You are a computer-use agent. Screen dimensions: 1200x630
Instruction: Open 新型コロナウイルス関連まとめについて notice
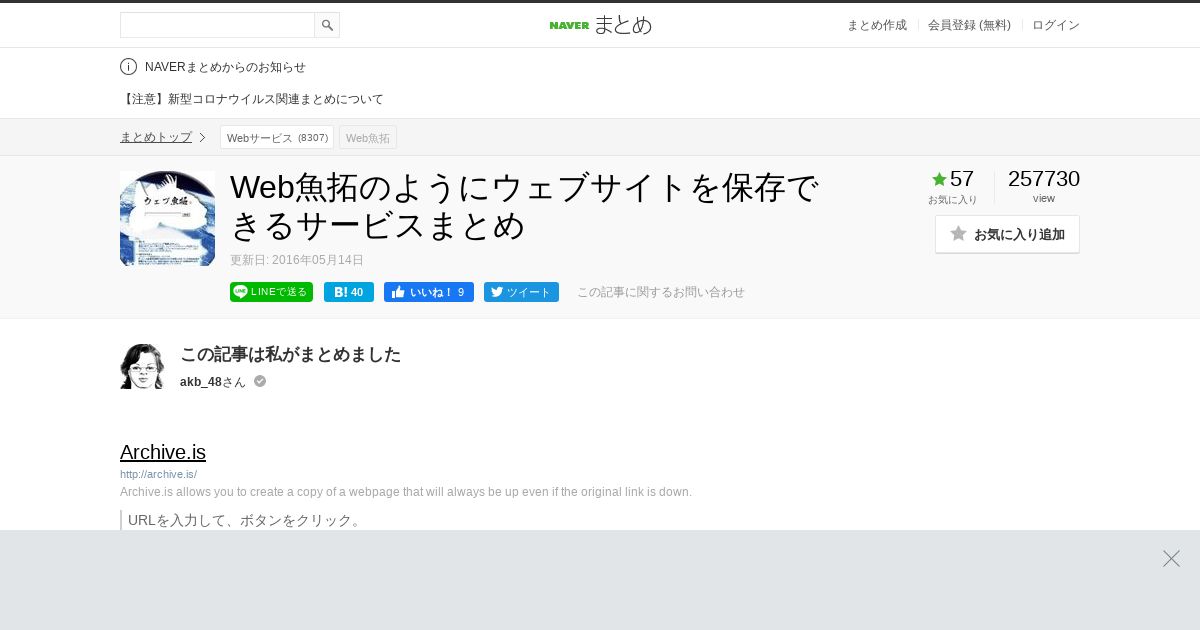coord(252,99)
